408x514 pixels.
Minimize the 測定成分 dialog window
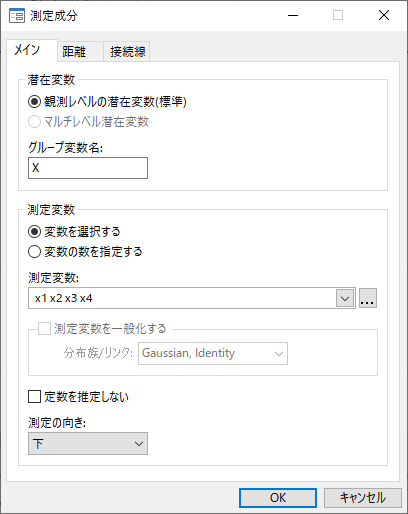(293, 15)
